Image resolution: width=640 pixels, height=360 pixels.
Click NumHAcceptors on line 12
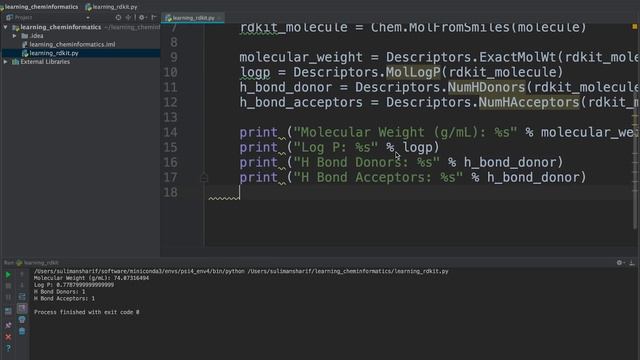tap(529, 102)
